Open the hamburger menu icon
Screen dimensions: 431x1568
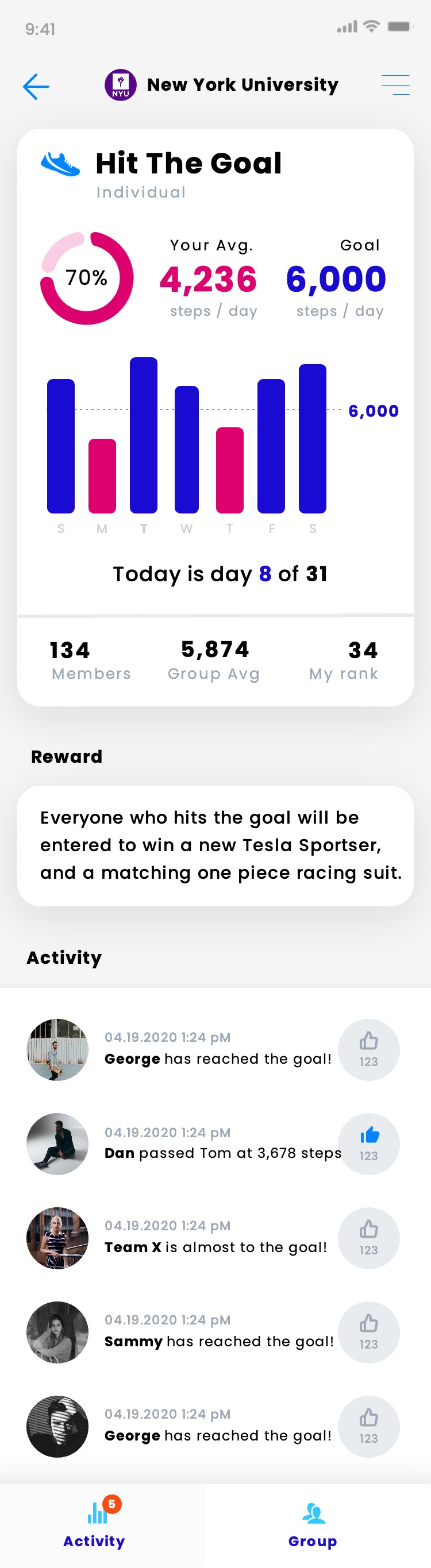395,84
